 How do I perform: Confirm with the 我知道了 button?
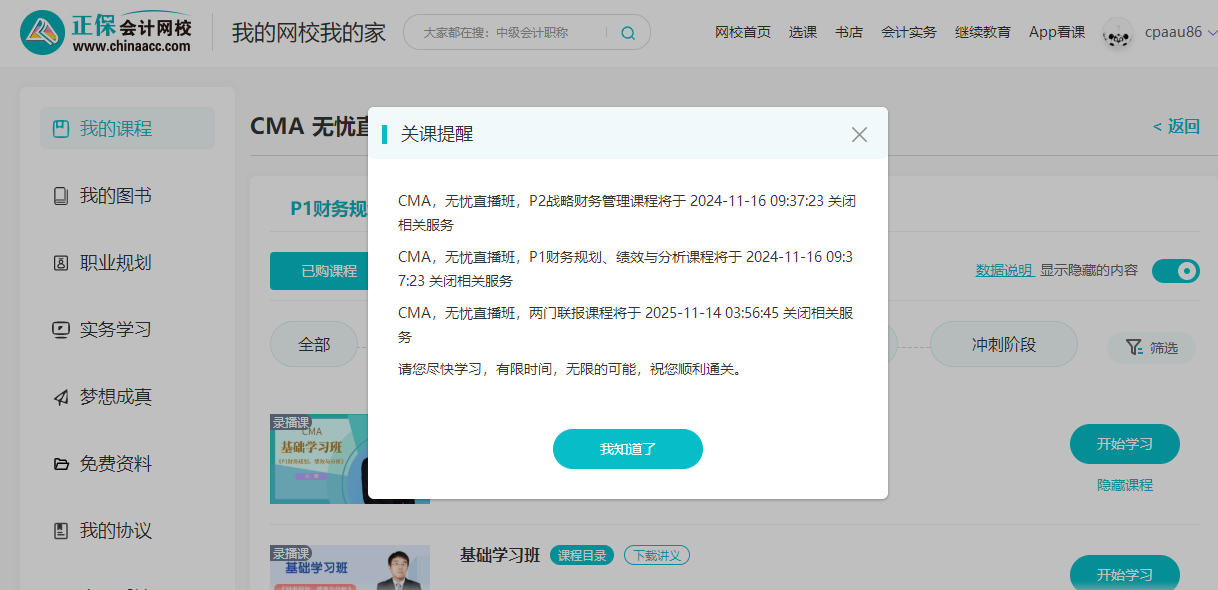628,449
